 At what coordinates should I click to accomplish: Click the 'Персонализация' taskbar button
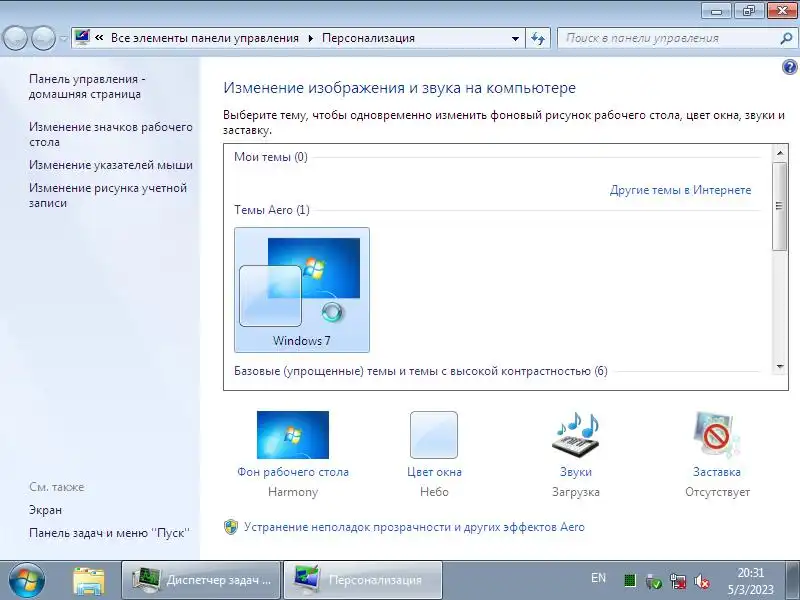point(363,580)
